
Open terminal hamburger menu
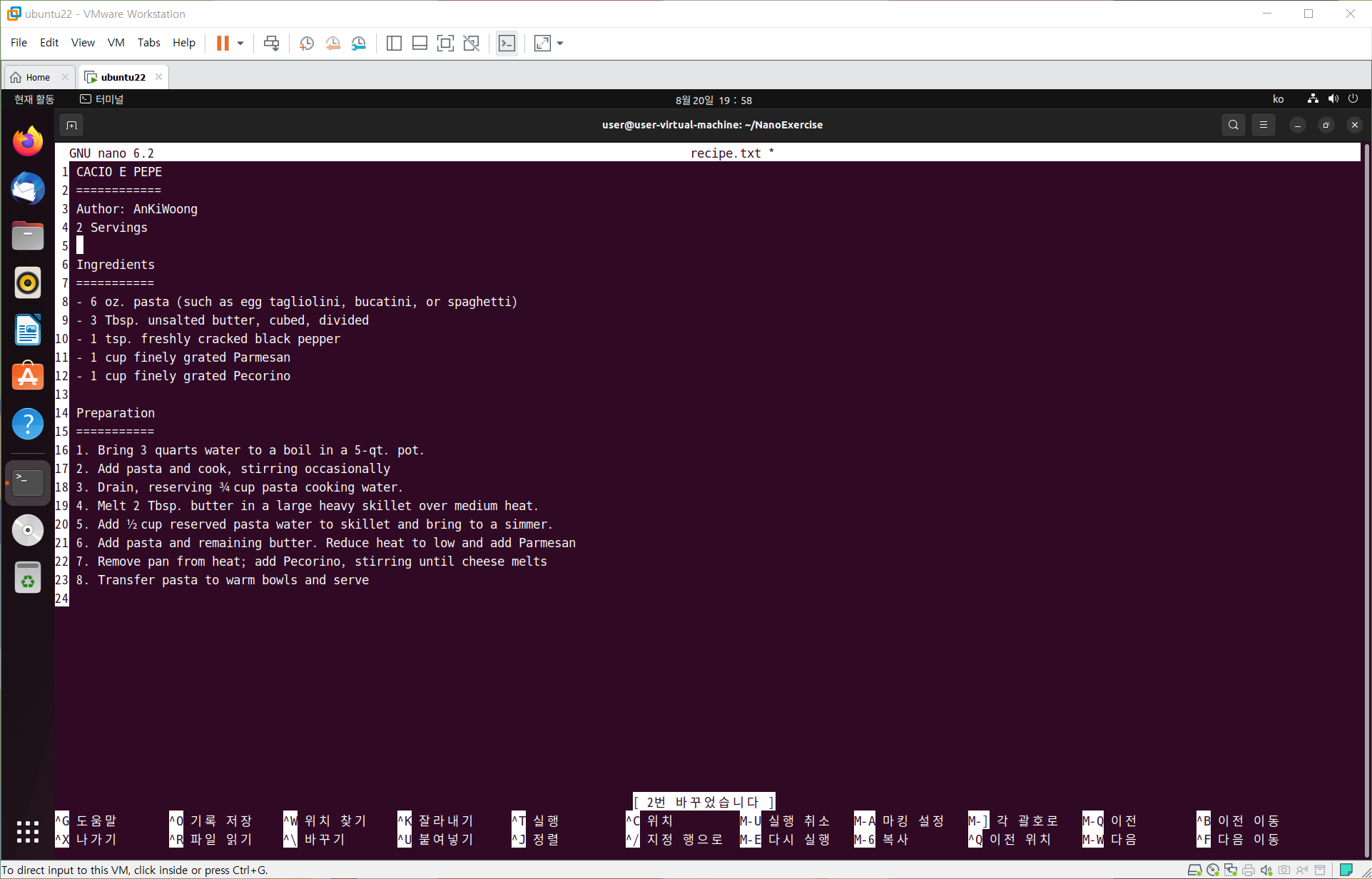tap(1263, 125)
